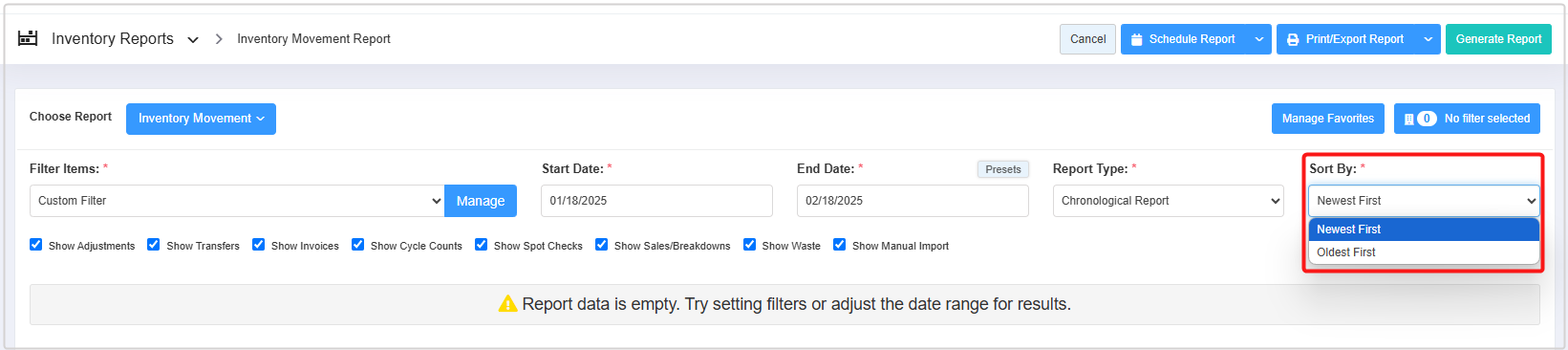
Task: Click the Filter Items label
Action: pos(64,168)
